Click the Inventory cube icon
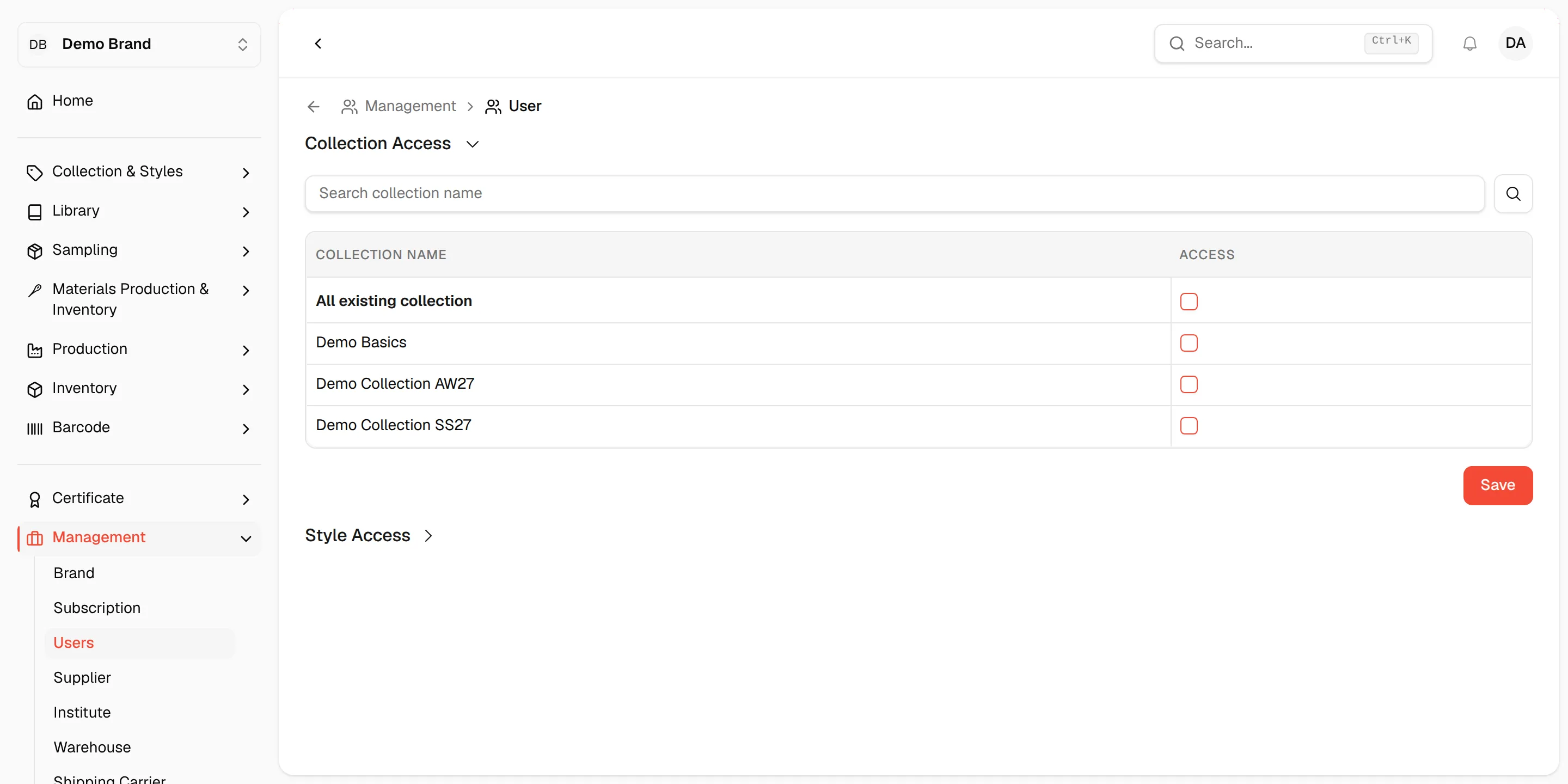 [x=35, y=389]
